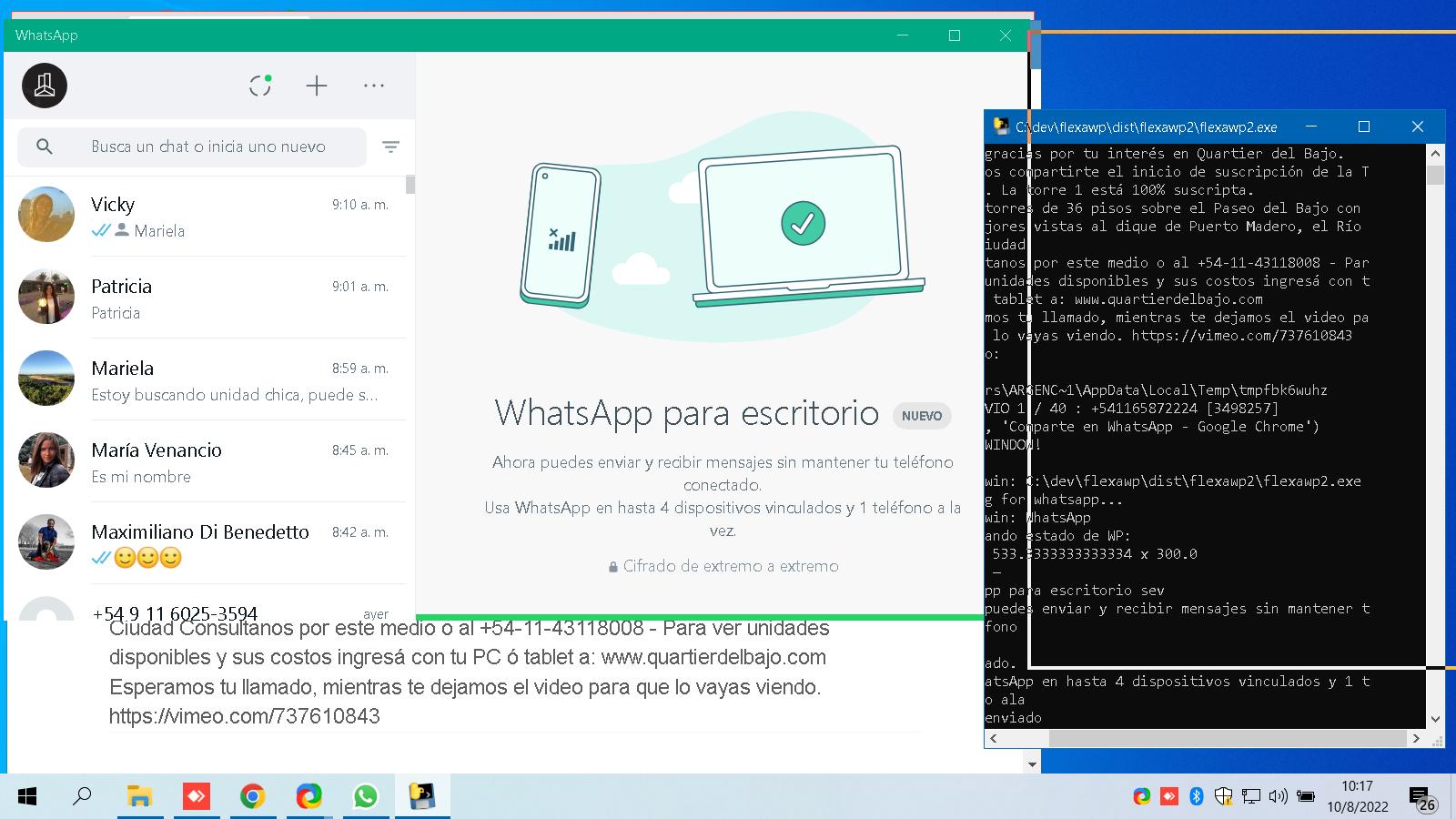Click Patricia's profile avatar
Viewport: 1456px width, 819px height.
pos(46,297)
